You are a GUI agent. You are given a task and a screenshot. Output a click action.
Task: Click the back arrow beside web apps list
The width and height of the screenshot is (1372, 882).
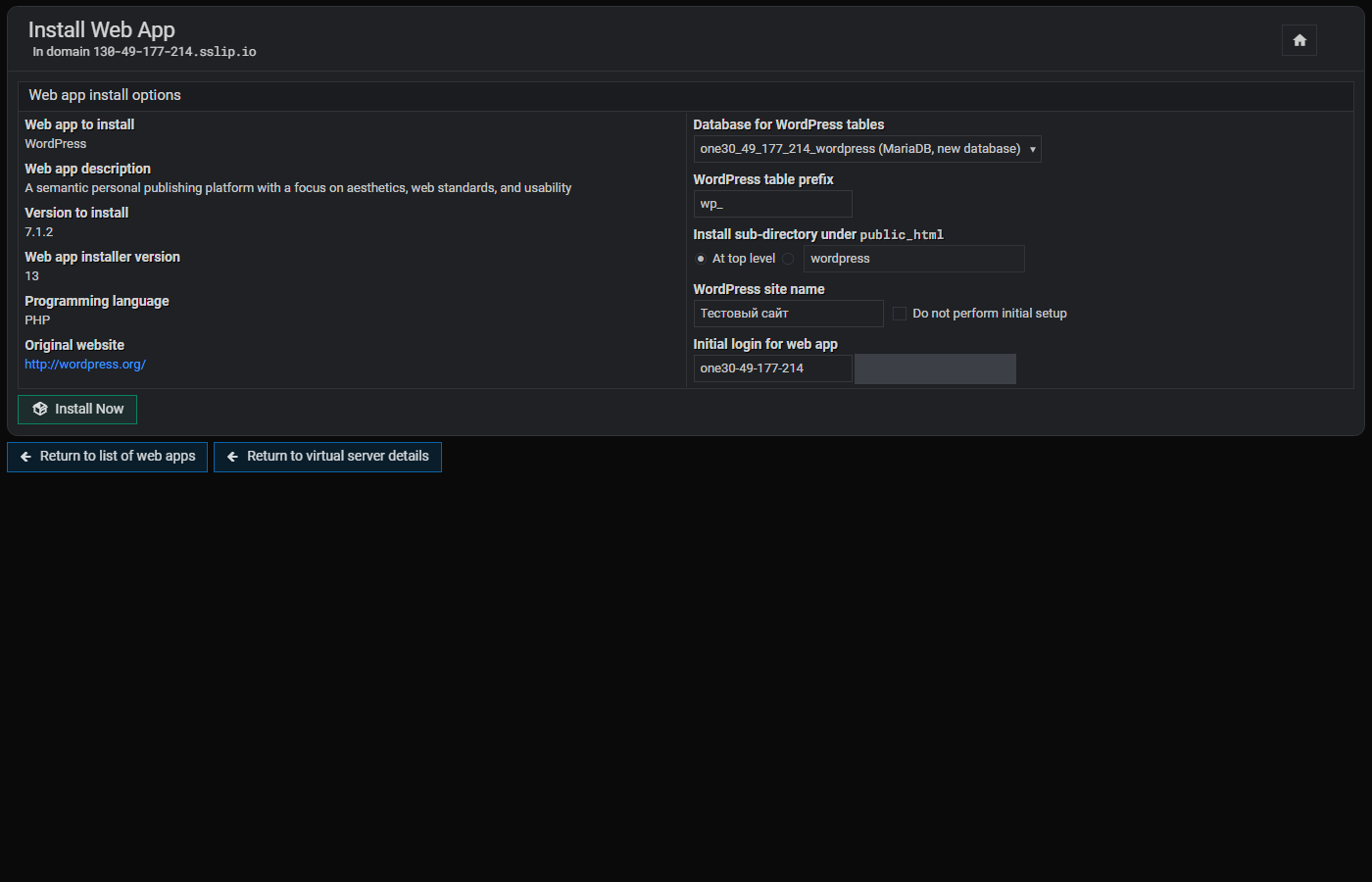tap(26, 457)
